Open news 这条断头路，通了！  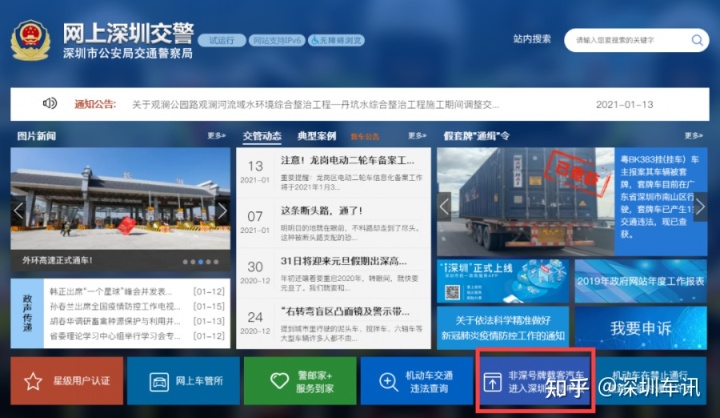tap(321, 211)
